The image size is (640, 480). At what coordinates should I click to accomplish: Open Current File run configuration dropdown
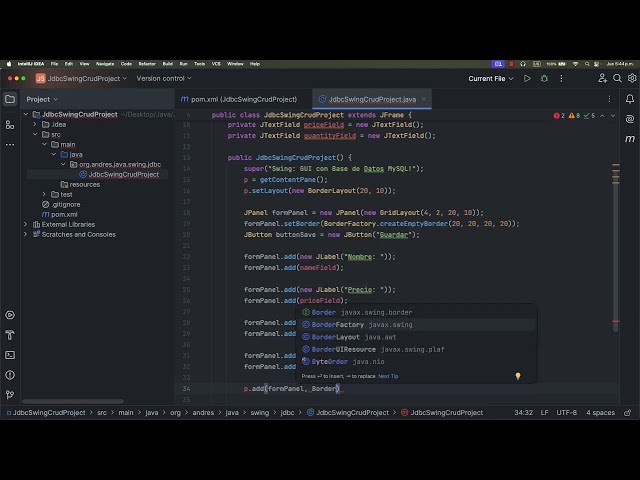[491, 78]
